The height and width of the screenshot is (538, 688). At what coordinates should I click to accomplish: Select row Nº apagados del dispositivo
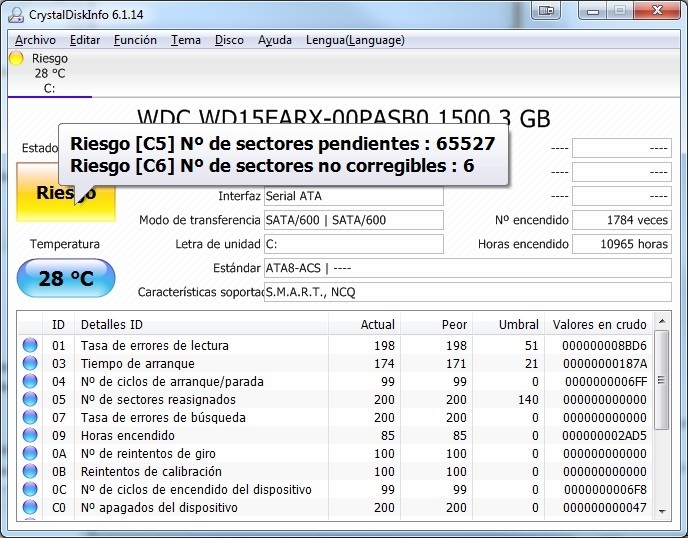point(335,507)
